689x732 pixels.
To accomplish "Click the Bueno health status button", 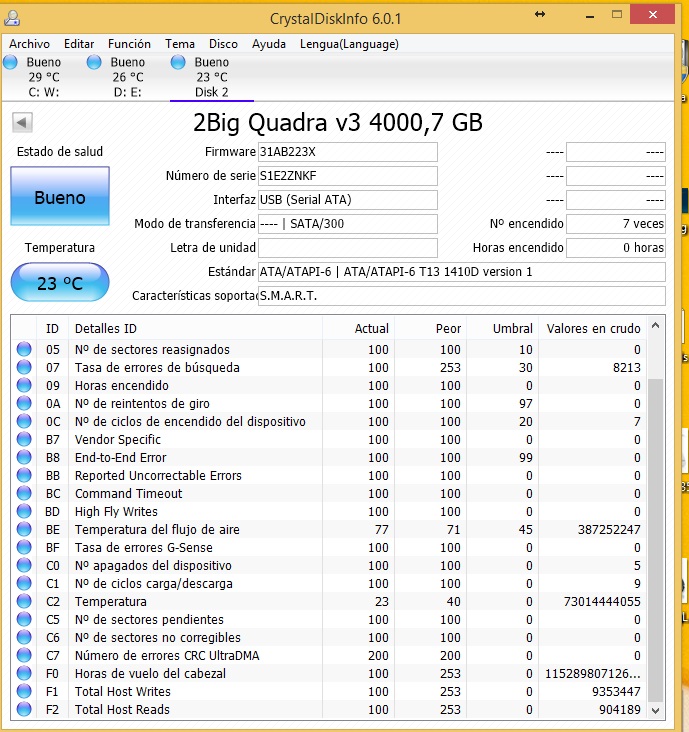I will point(60,197).
